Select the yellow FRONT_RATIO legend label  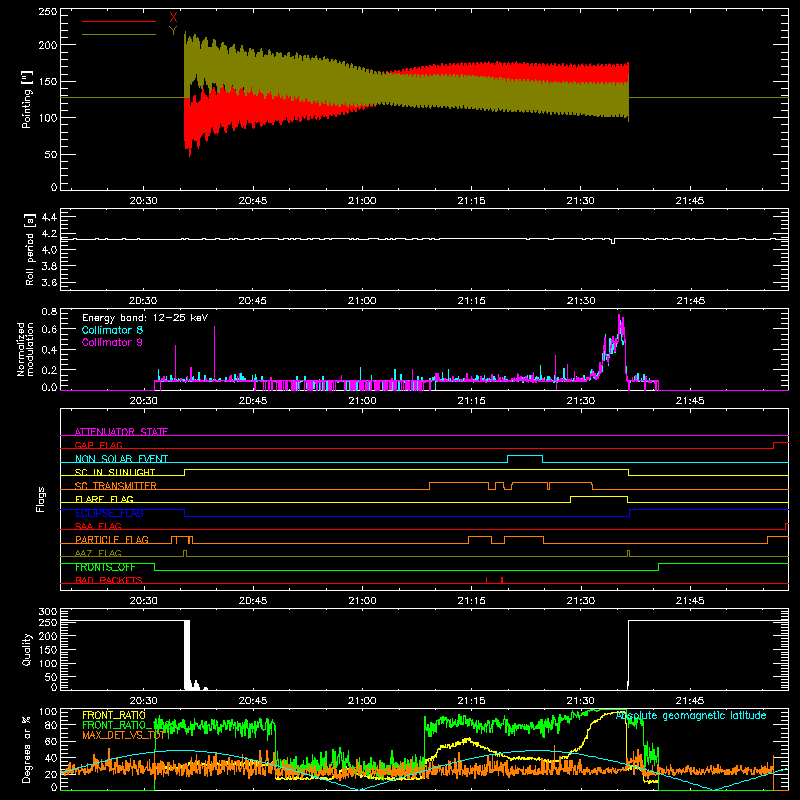pyautogui.click(x=114, y=715)
